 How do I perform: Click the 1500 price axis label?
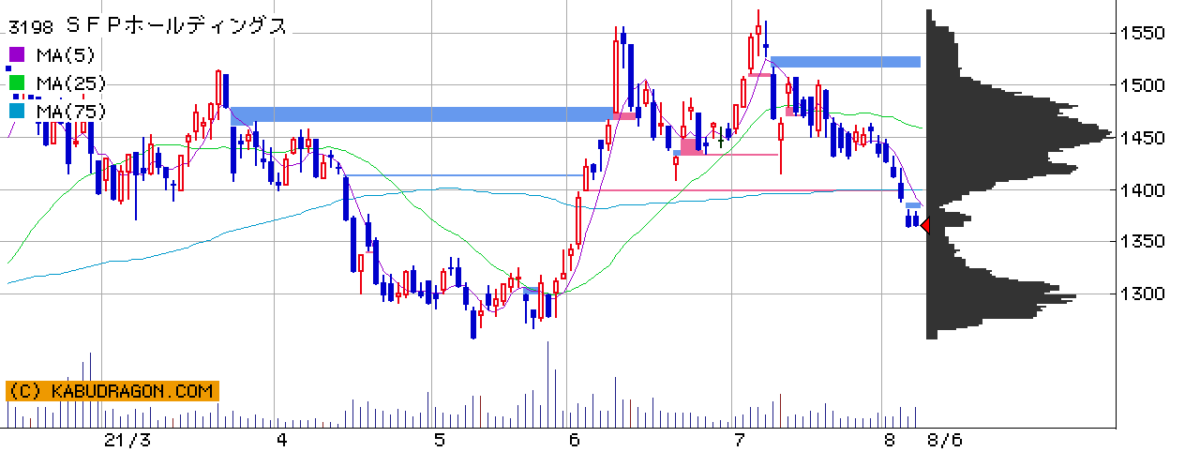point(1142,85)
